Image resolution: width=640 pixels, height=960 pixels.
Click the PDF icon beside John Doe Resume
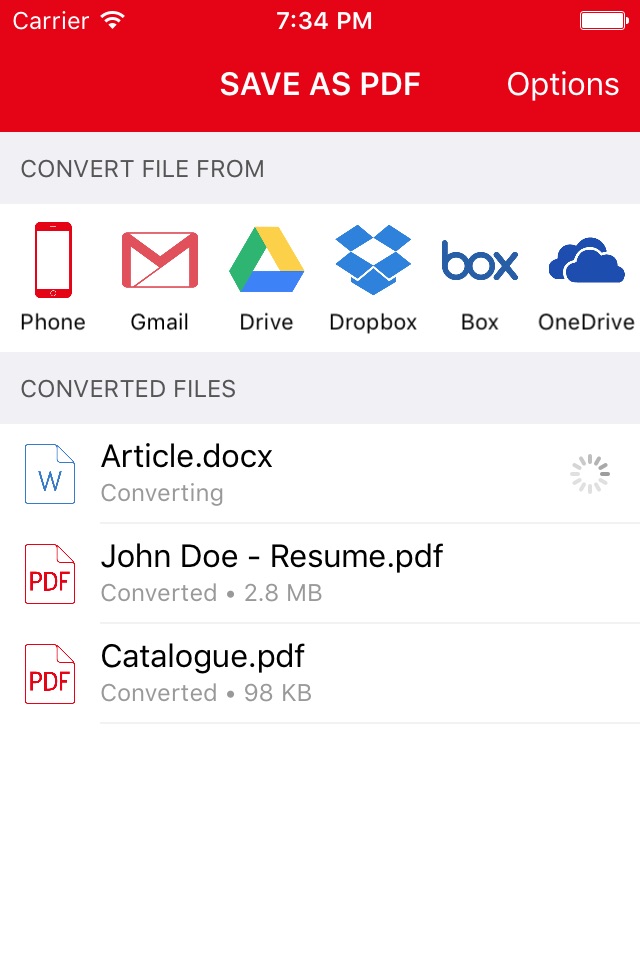point(50,574)
